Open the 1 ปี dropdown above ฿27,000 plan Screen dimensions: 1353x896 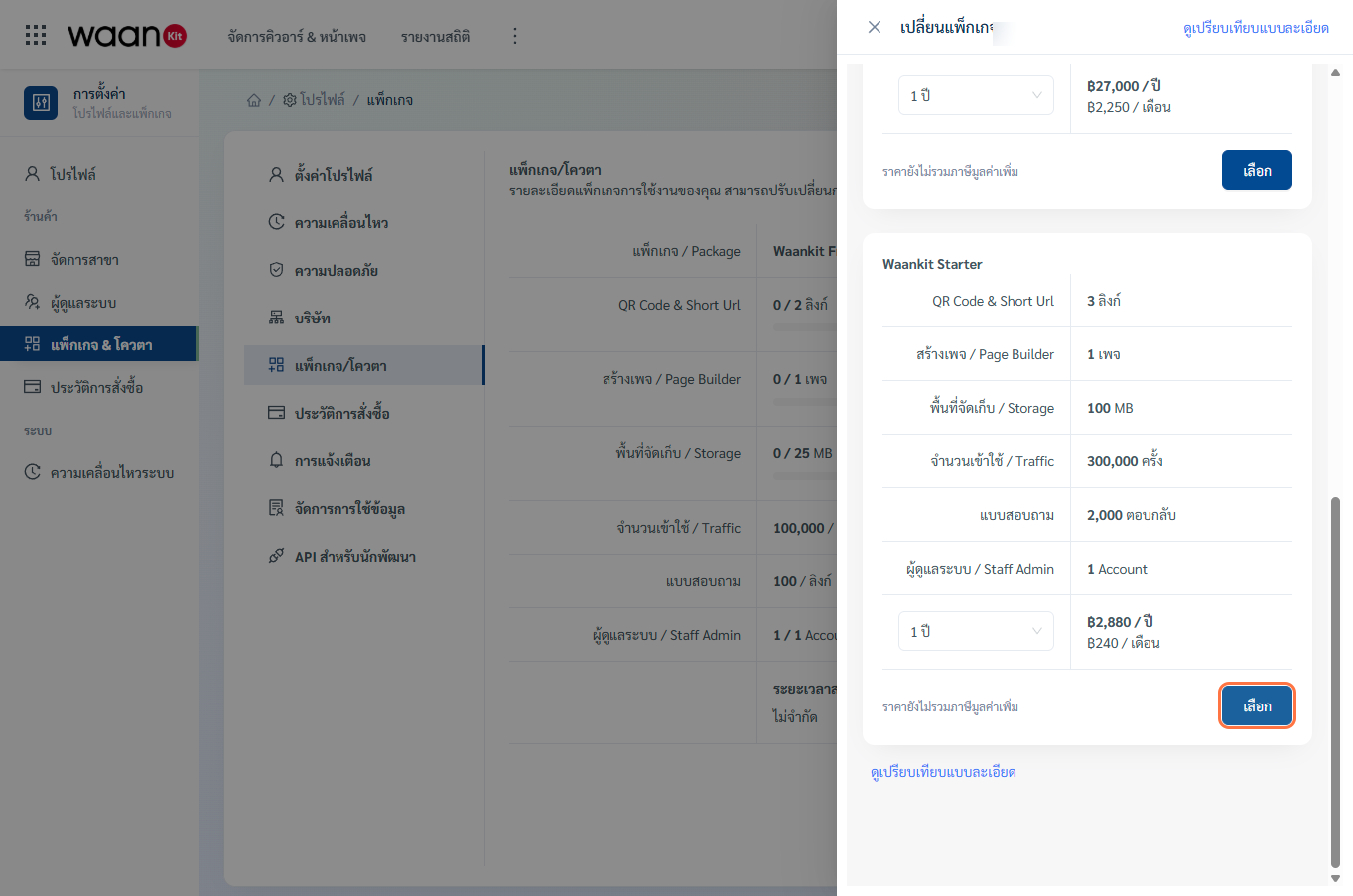point(976,95)
